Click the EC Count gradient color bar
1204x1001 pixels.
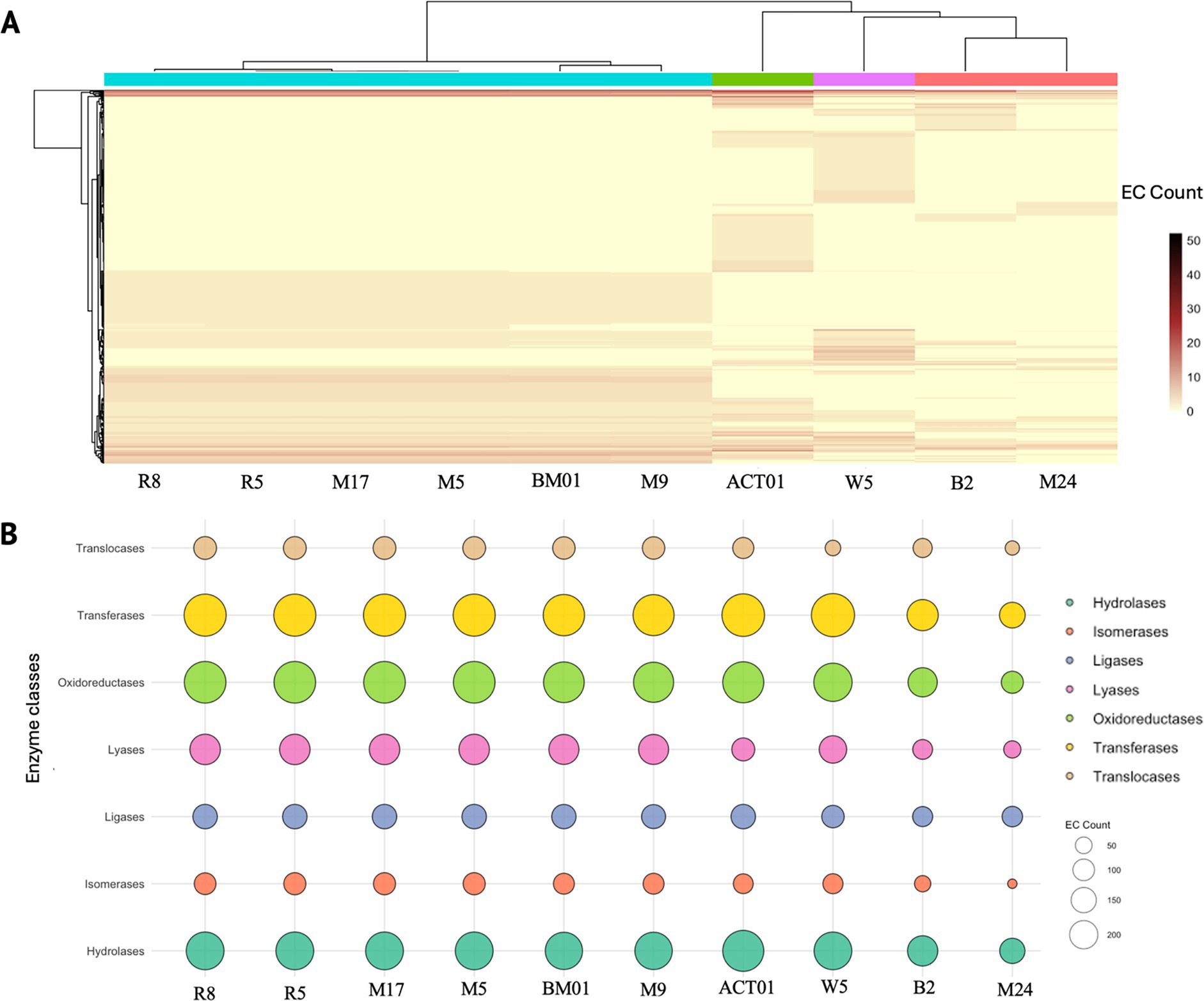click(1176, 322)
